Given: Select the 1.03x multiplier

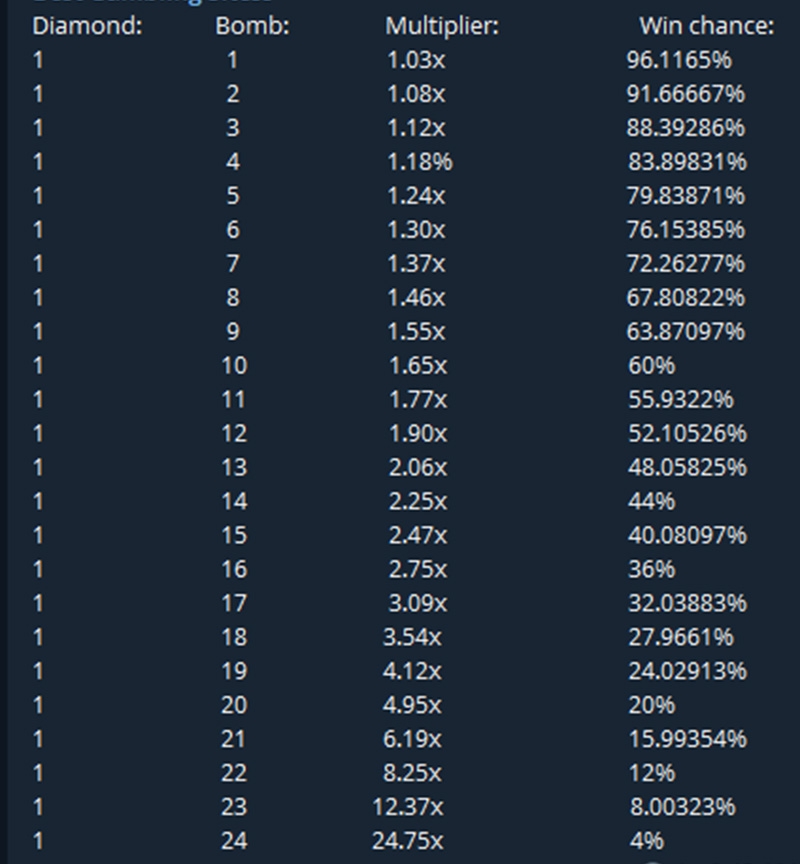Looking at the screenshot, I should [416, 60].
